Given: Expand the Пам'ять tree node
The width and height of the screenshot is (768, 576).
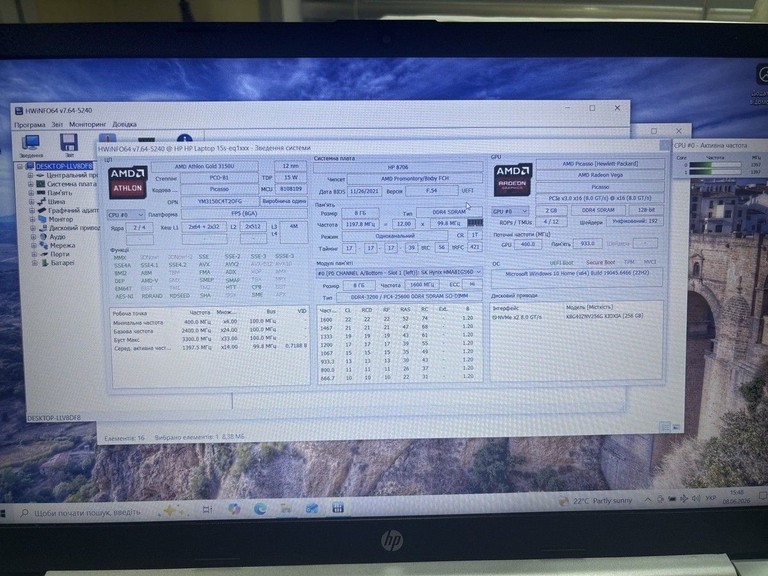Looking at the screenshot, I should point(31,192).
